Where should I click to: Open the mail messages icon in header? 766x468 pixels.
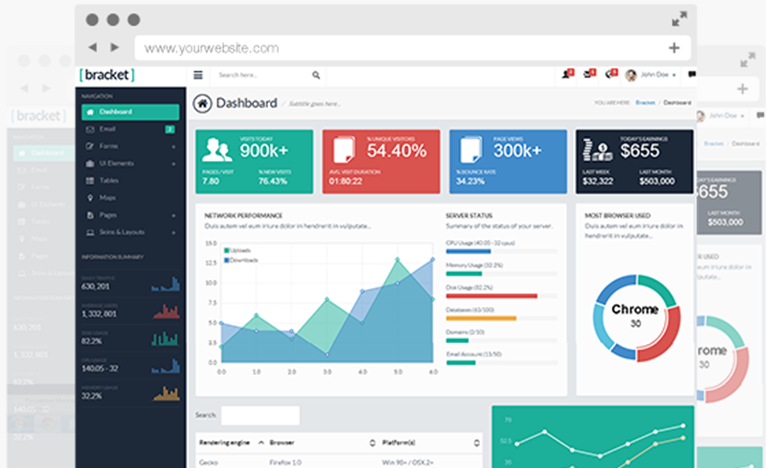[587, 75]
